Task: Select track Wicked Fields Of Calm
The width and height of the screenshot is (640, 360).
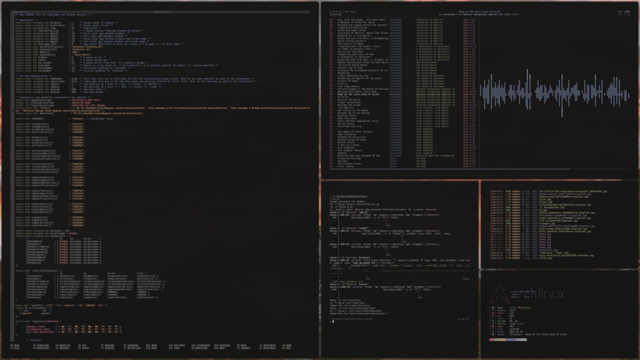Action: click(x=352, y=140)
